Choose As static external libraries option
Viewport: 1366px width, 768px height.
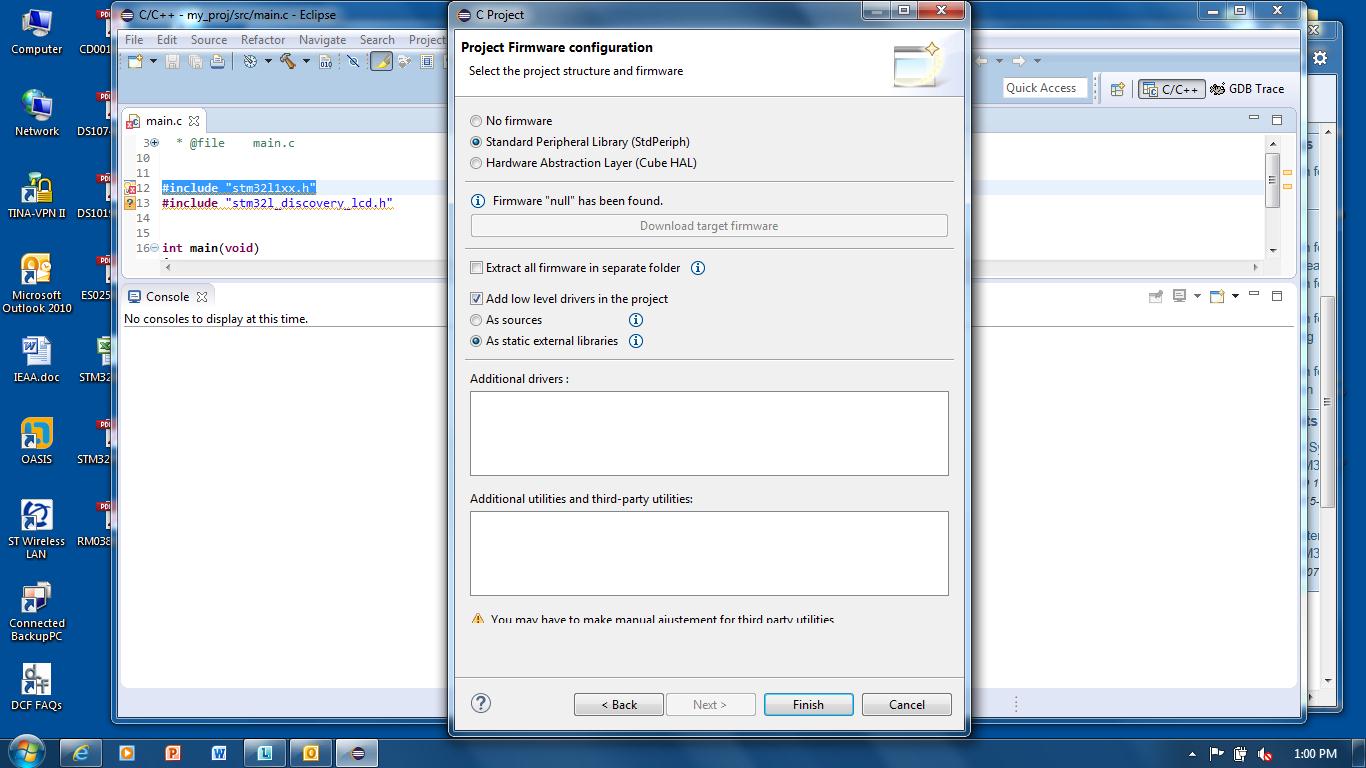(544, 341)
